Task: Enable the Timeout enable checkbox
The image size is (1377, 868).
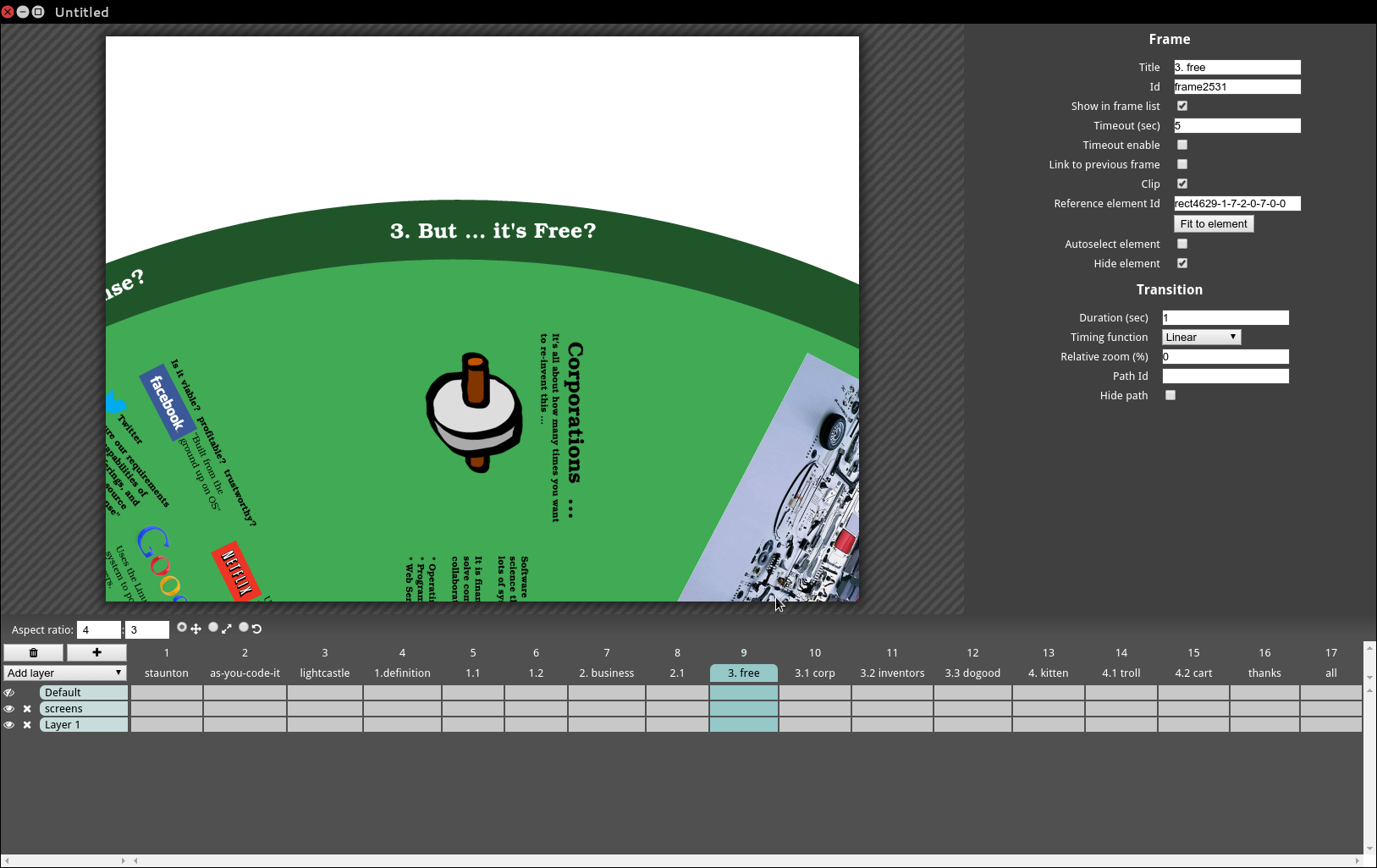Action: pyautogui.click(x=1182, y=145)
